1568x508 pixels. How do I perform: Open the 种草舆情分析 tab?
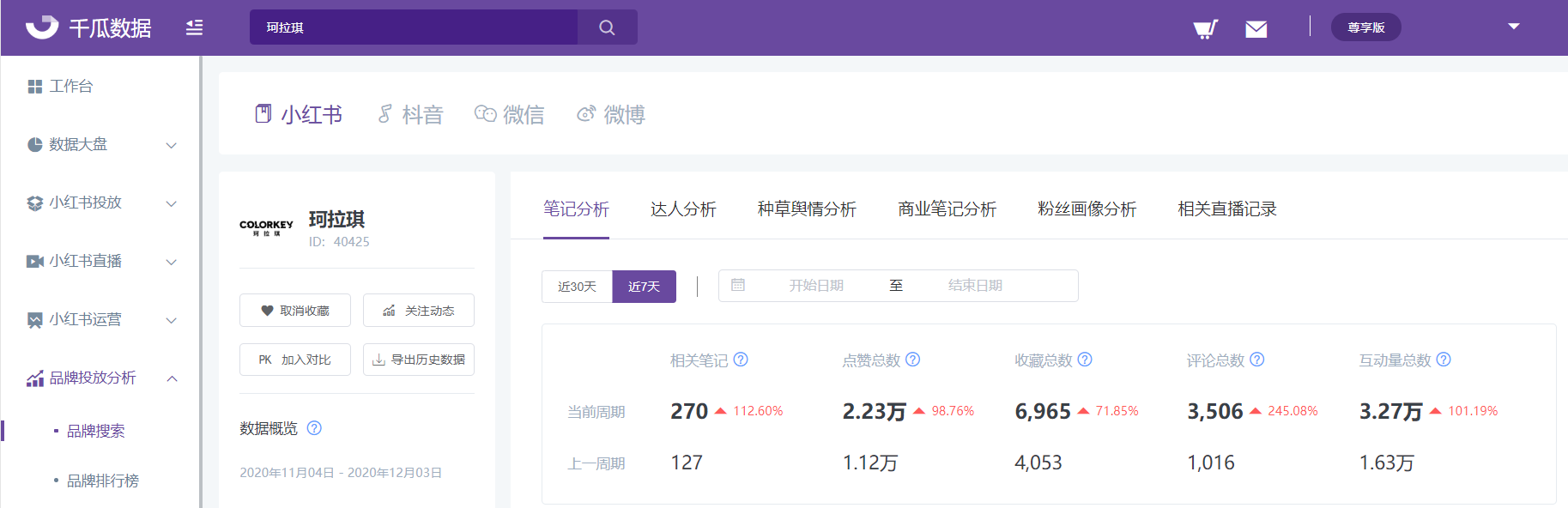pos(807,209)
